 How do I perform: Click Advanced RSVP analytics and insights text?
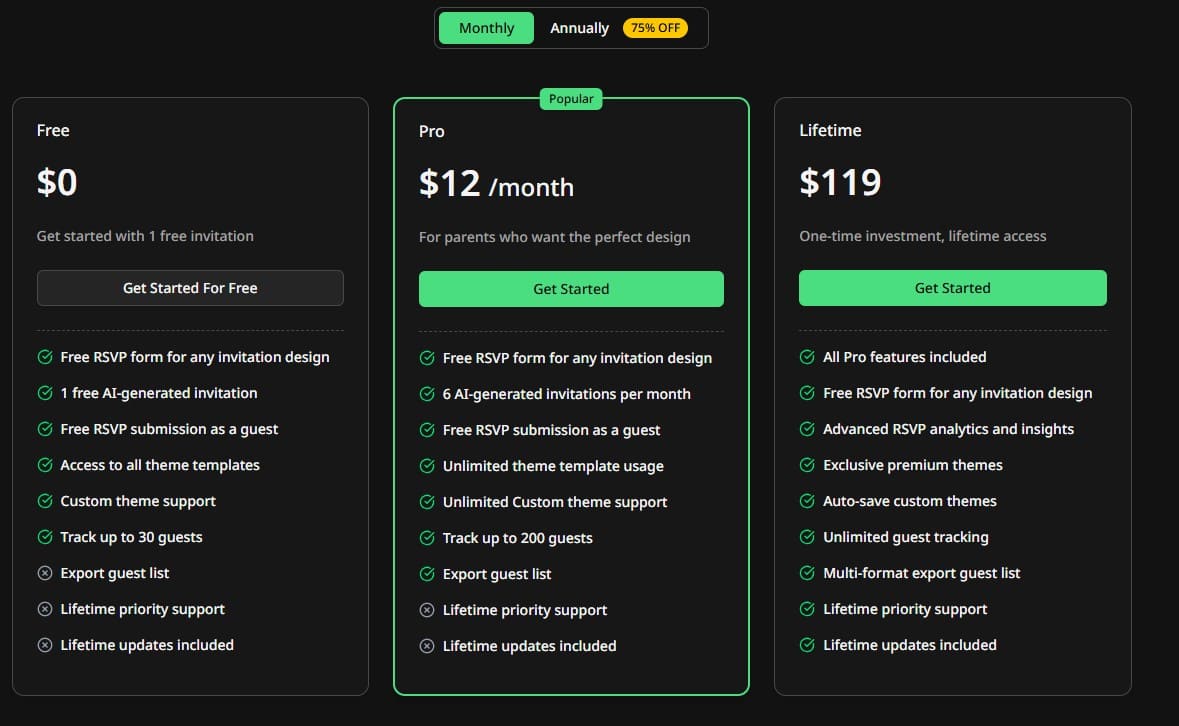click(948, 429)
